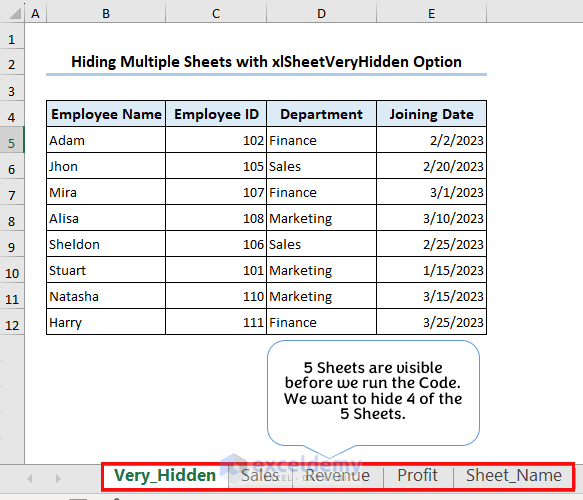
Task: Click the 'Employee ID' header cell
Action: coord(216,114)
